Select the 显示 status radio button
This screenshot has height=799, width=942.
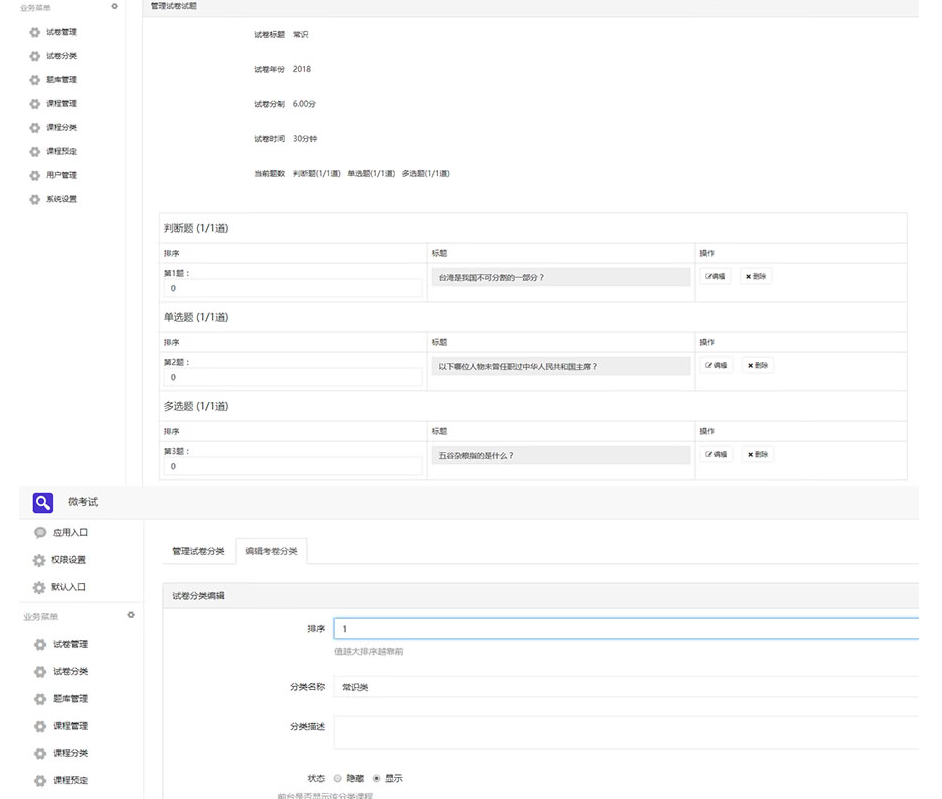pos(377,778)
